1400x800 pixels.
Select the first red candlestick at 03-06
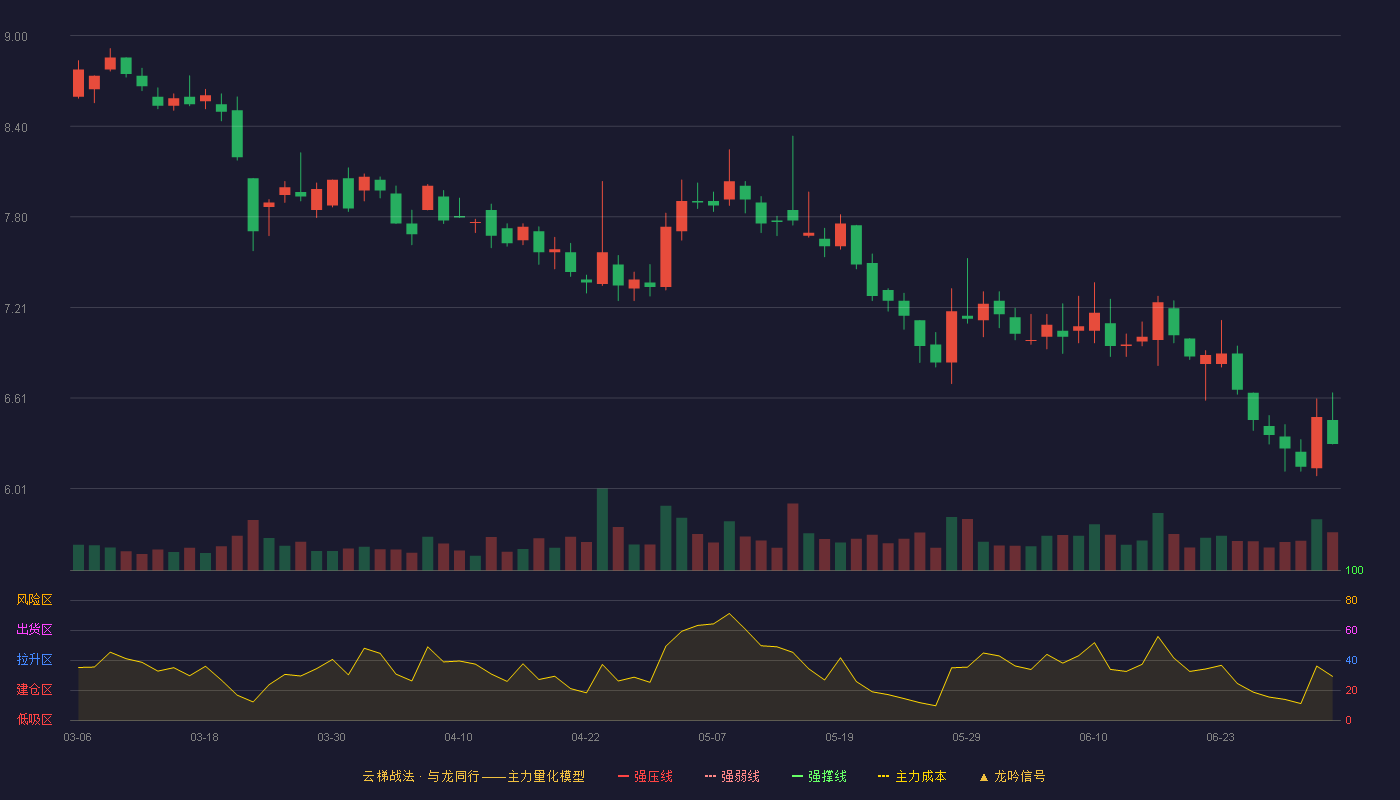[x=78, y=83]
